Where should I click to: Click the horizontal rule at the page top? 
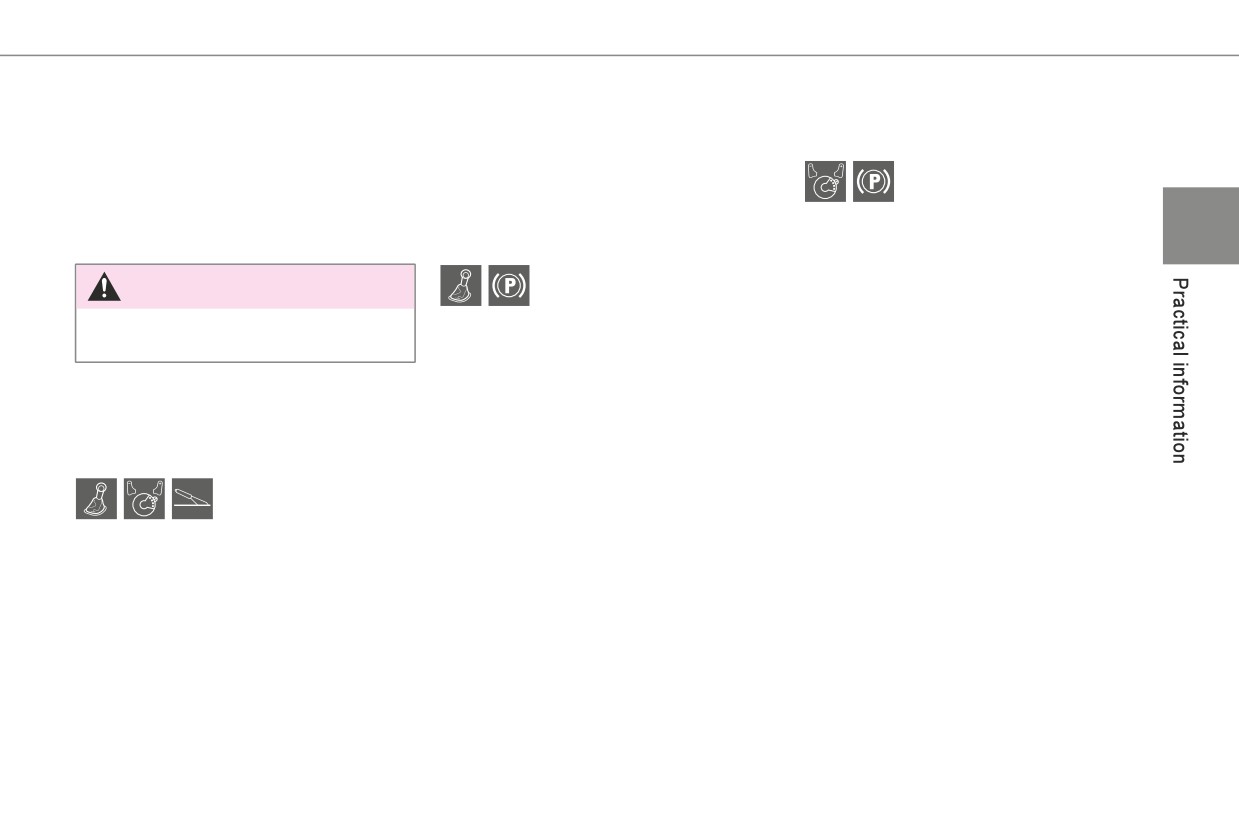click(x=619, y=55)
